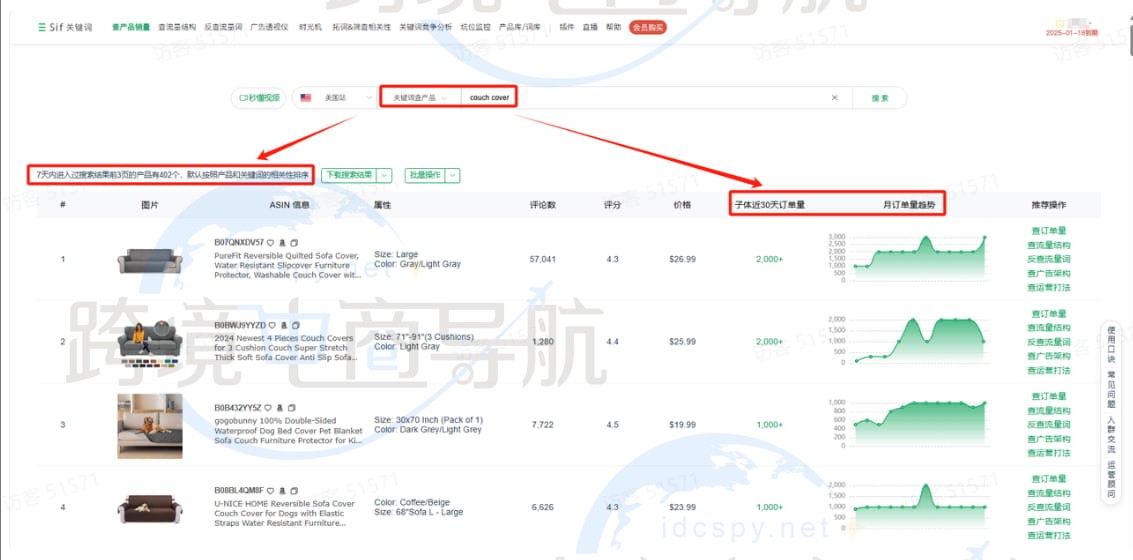Click the green 搜索 button
The image size is (1133, 560).
tap(880, 98)
